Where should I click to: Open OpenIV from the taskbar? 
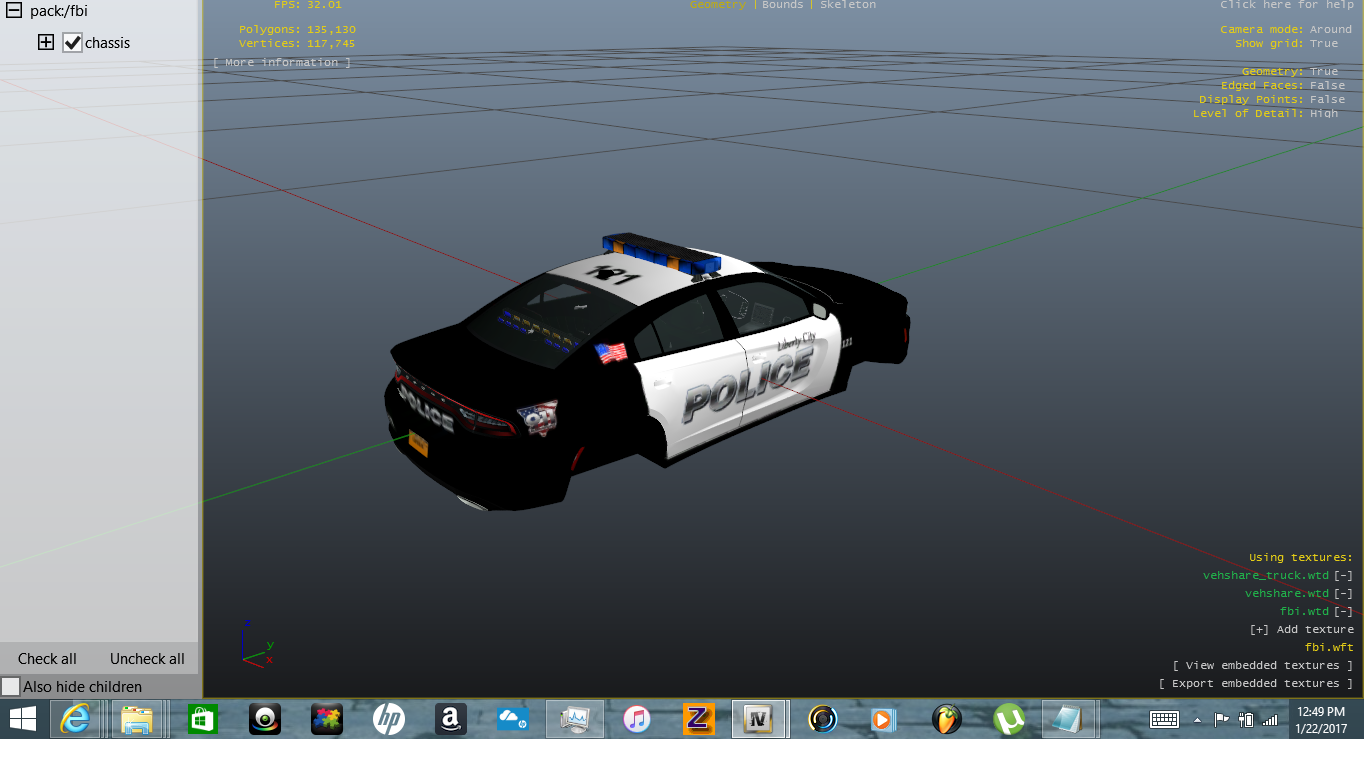click(x=760, y=719)
